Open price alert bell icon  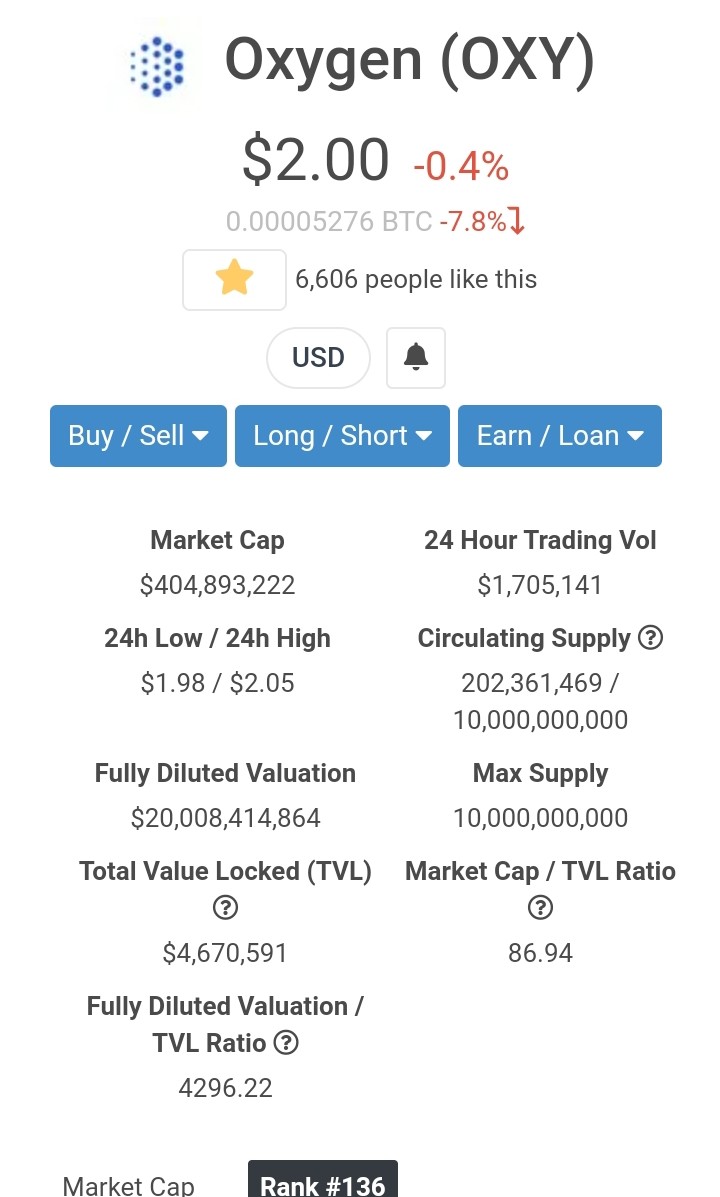(416, 357)
